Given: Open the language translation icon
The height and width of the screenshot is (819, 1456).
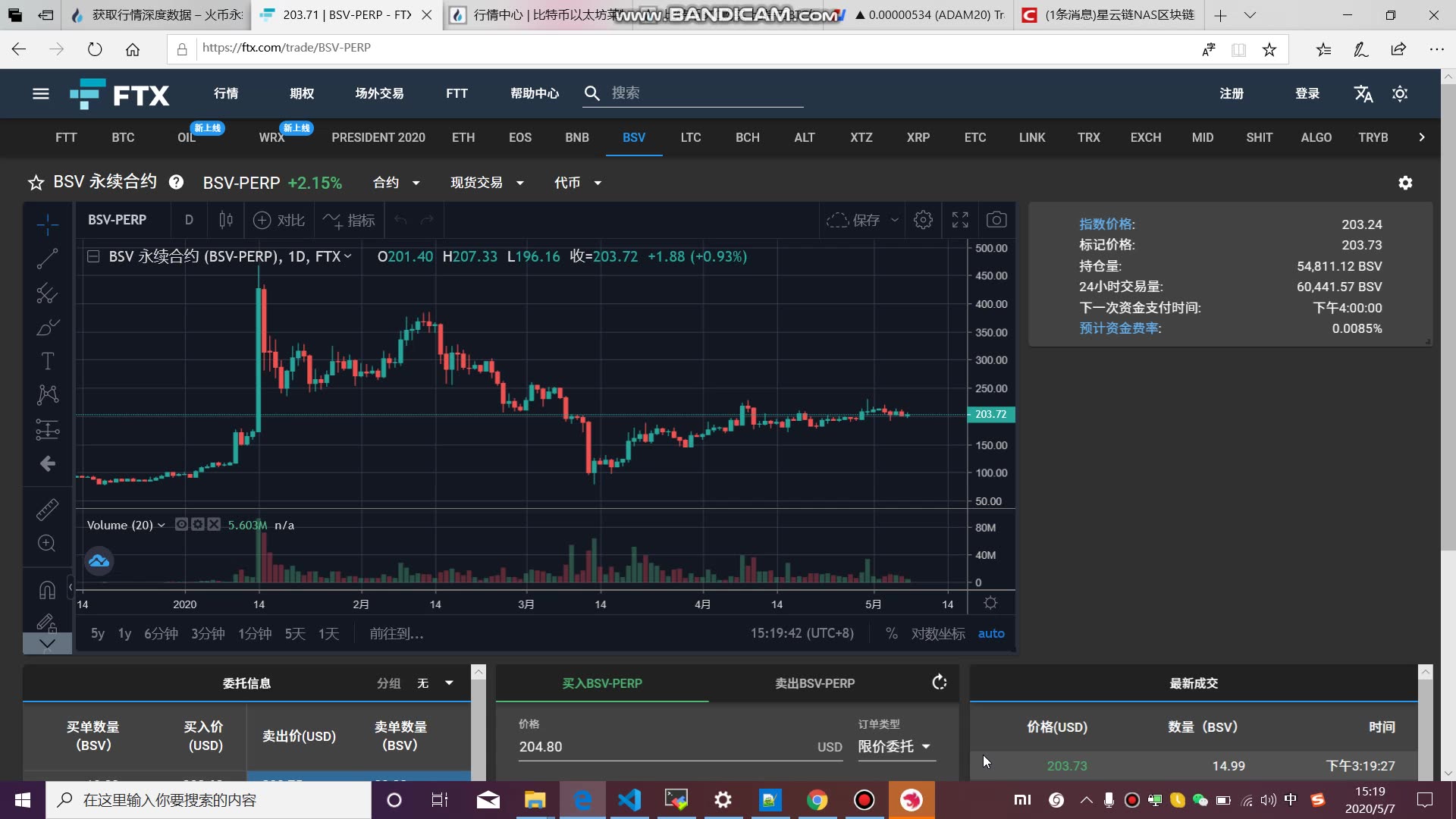Looking at the screenshot, I should (x=1363, y=93).
